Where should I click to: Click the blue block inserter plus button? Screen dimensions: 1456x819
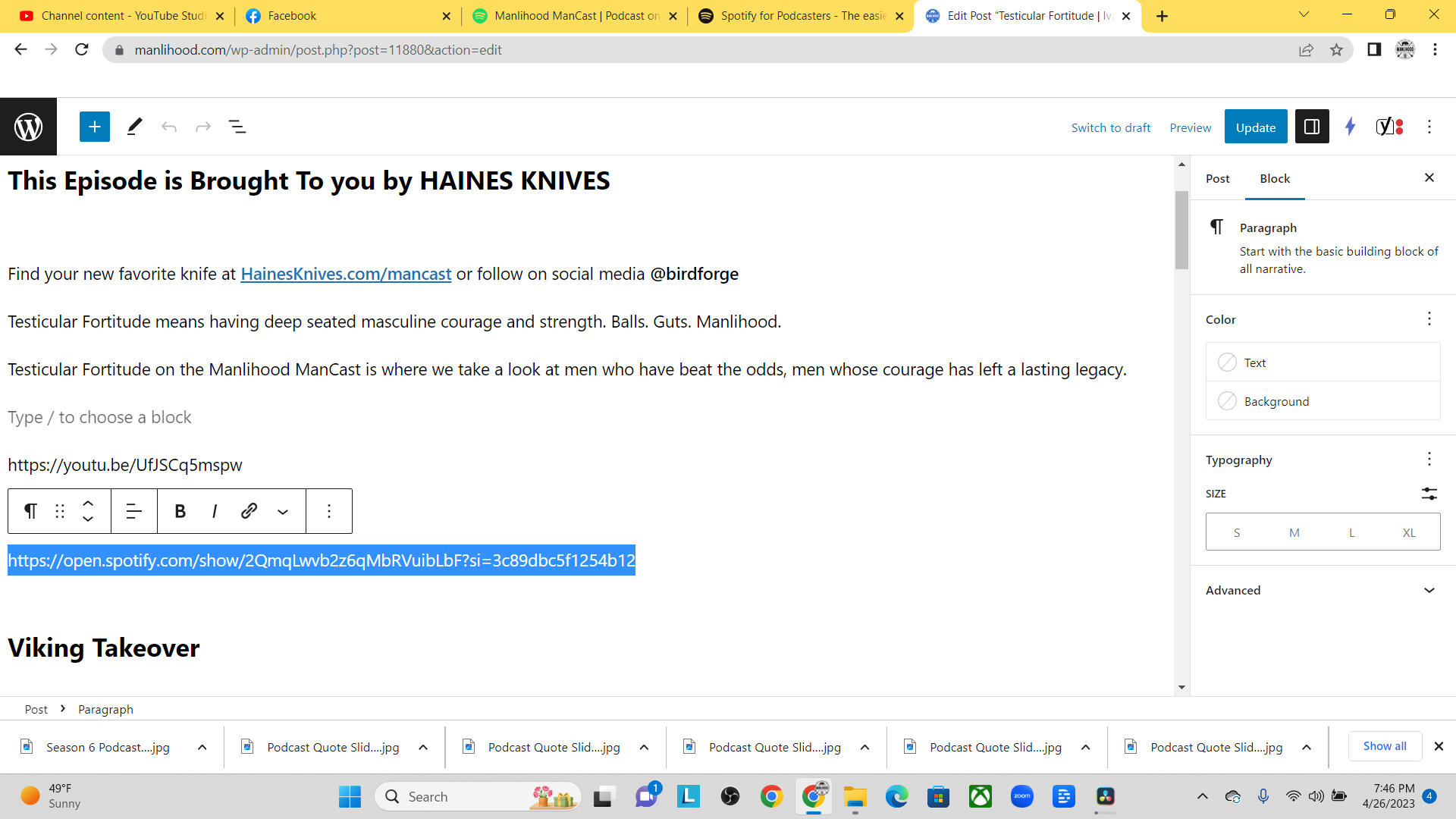(x=95, y=127)
